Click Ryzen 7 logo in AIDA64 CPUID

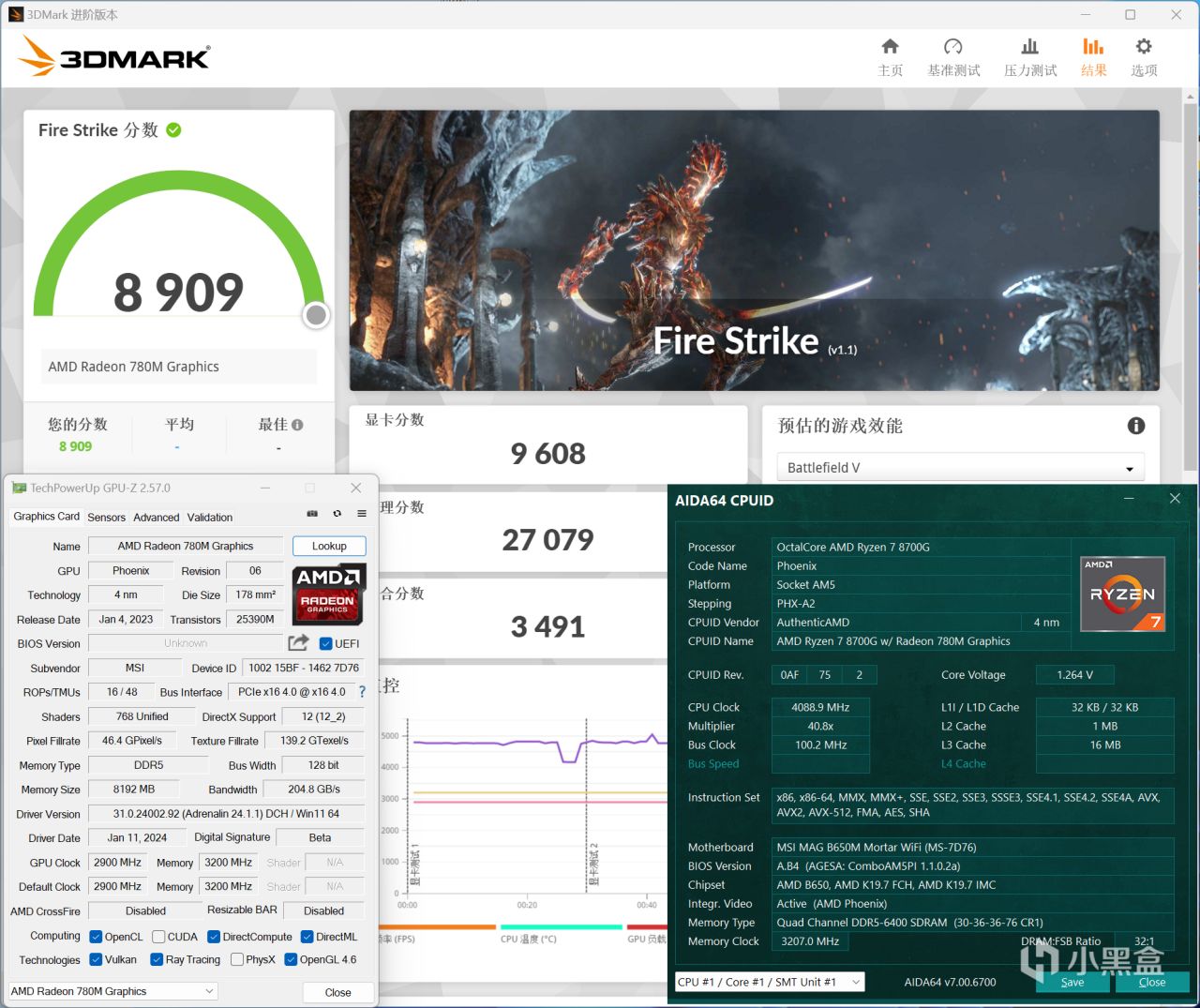1122,594
